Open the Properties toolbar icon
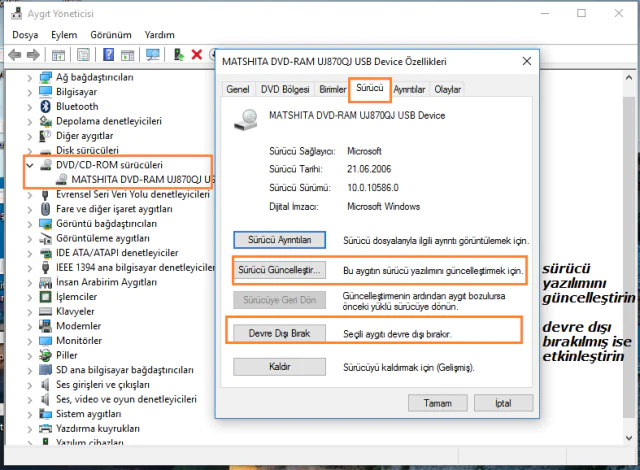640x470 pixels. click(x=83, y=55)
